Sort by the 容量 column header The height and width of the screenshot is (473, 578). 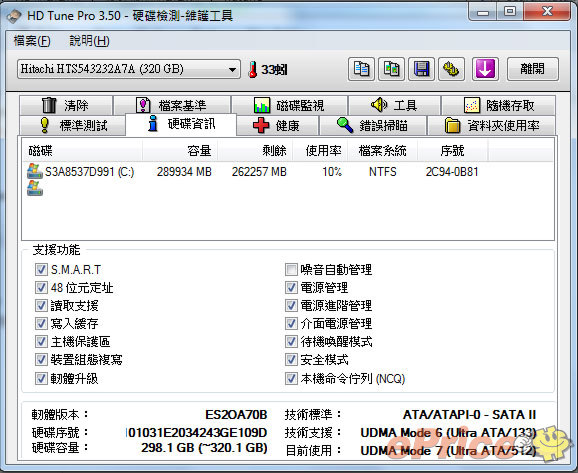pyautogui.click(x=180, y=150)
